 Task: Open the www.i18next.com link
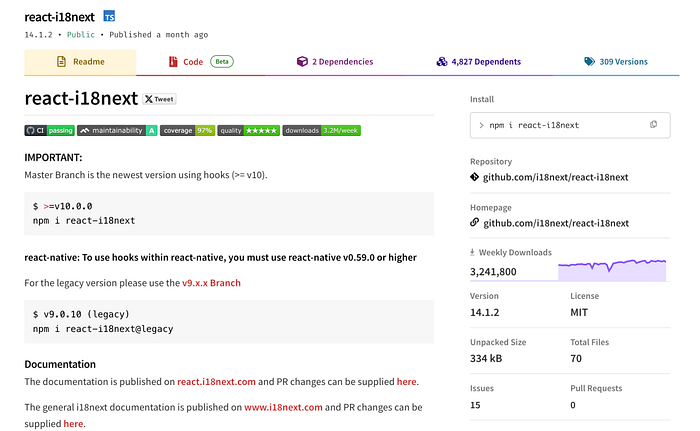[x=283, y=407]
